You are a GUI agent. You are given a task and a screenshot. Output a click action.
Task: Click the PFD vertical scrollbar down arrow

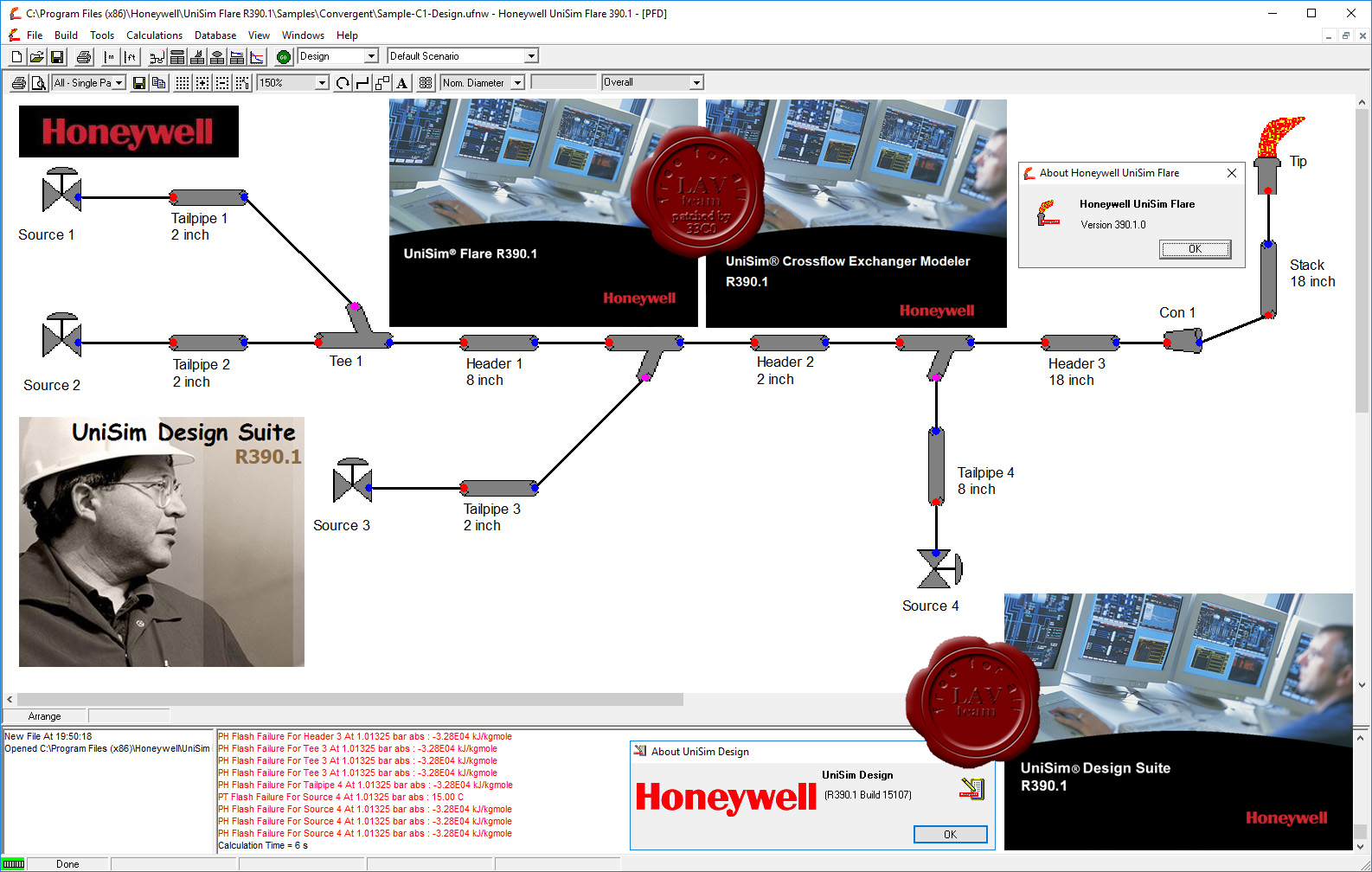pyautogui.click(x=1362, y=684)
